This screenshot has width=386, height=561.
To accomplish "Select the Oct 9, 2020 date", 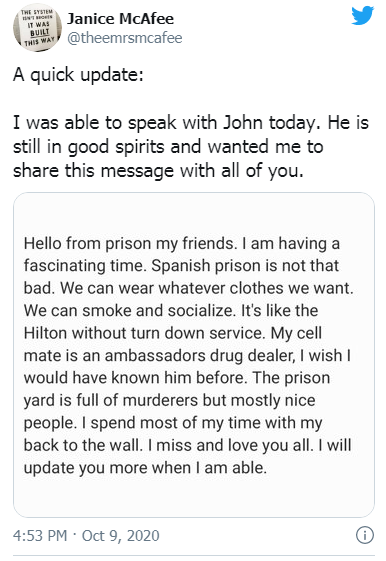I will [x=121, y=536].
